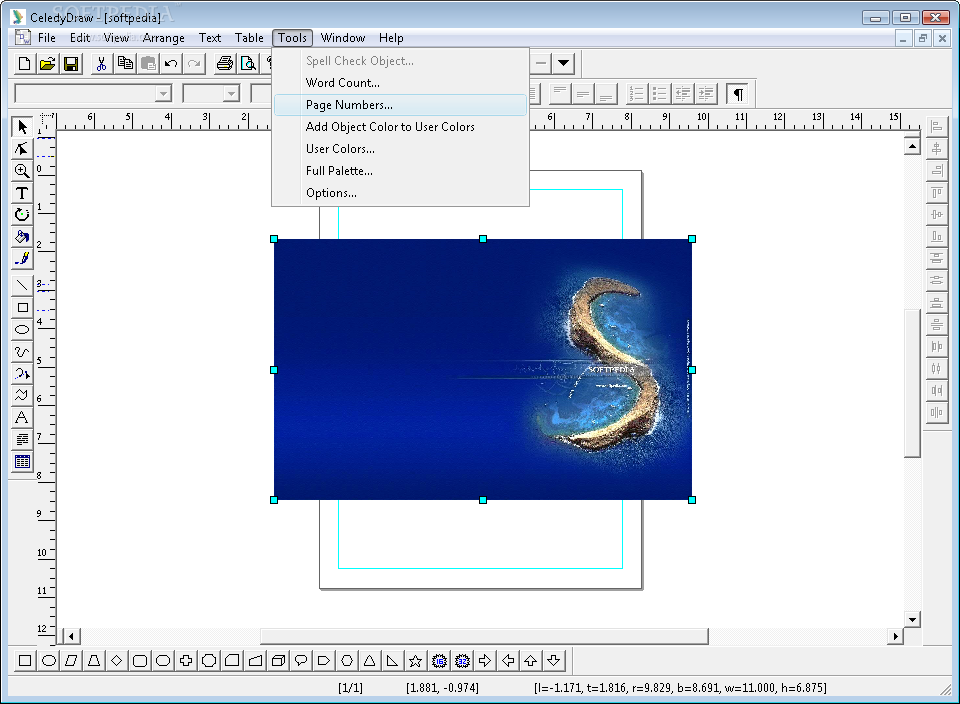Select the paragraph text block tool
This screenshot has width=960, height=704.
click(22, 440)
